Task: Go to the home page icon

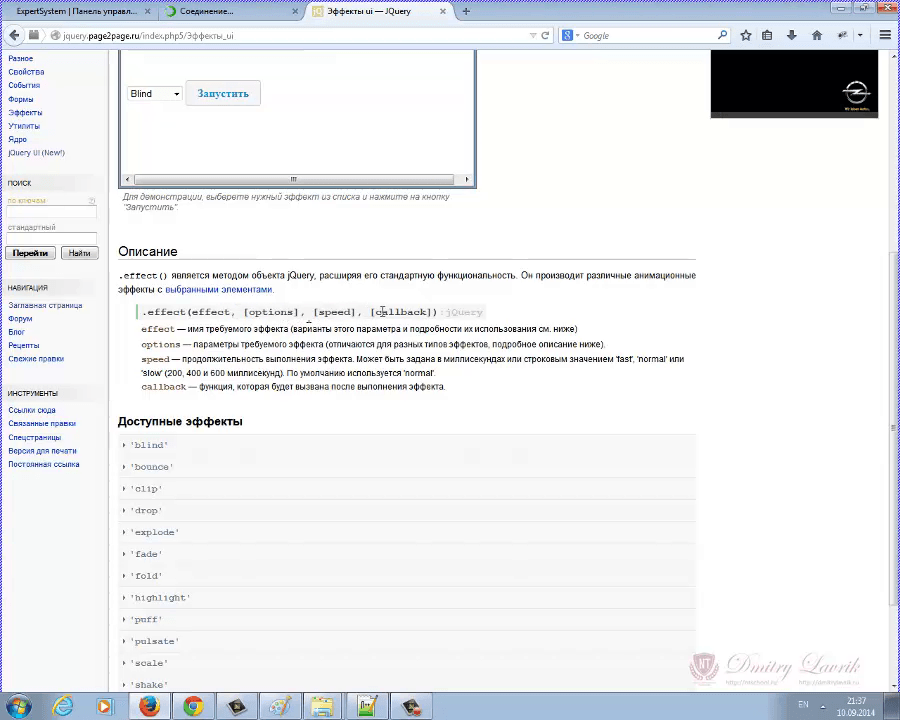Action: [817, 36]
